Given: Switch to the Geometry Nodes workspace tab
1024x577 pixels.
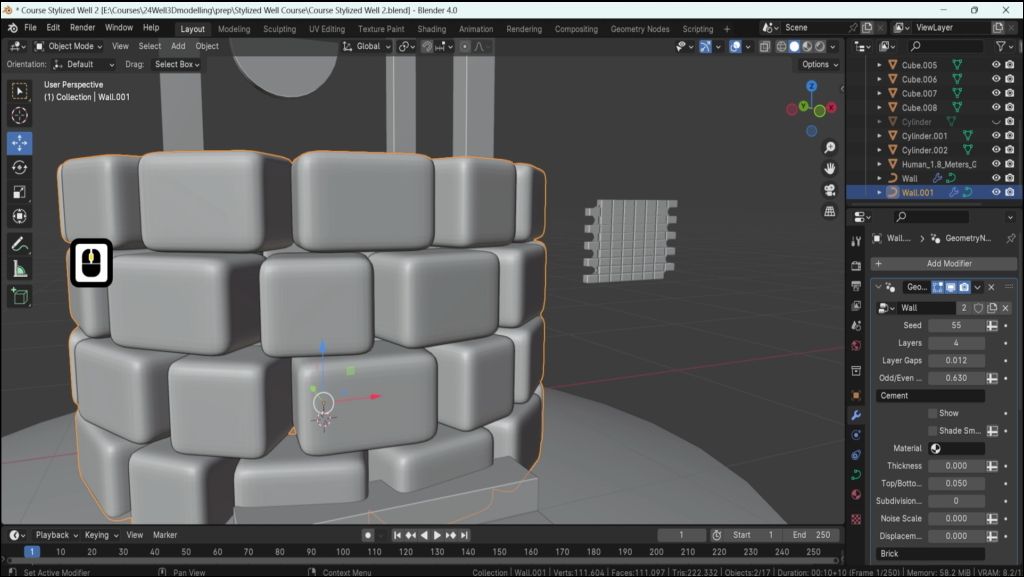Looking at the screenshot, I should (640, 29).
